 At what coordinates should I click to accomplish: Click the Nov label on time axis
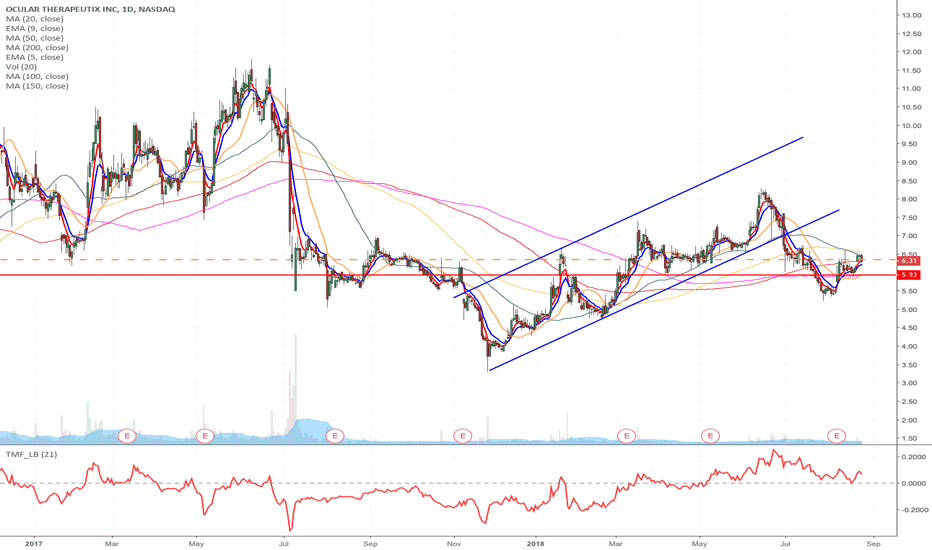[454, 543]
